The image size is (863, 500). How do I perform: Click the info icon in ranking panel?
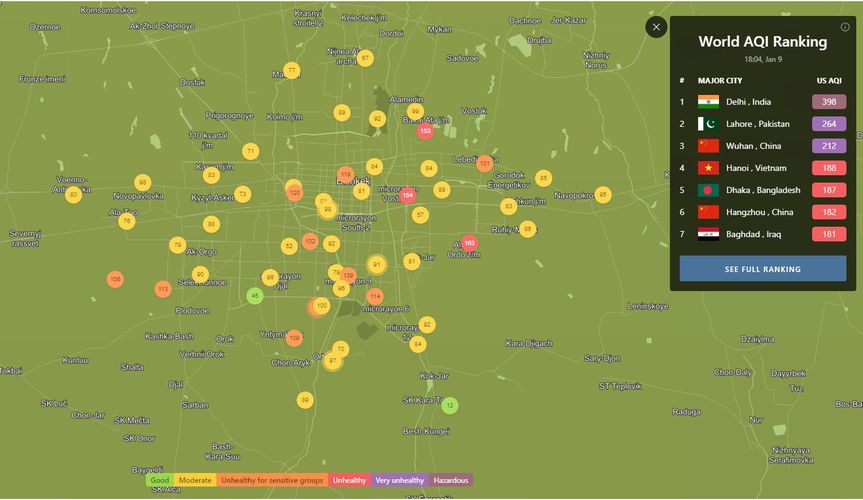click(845, 27)
